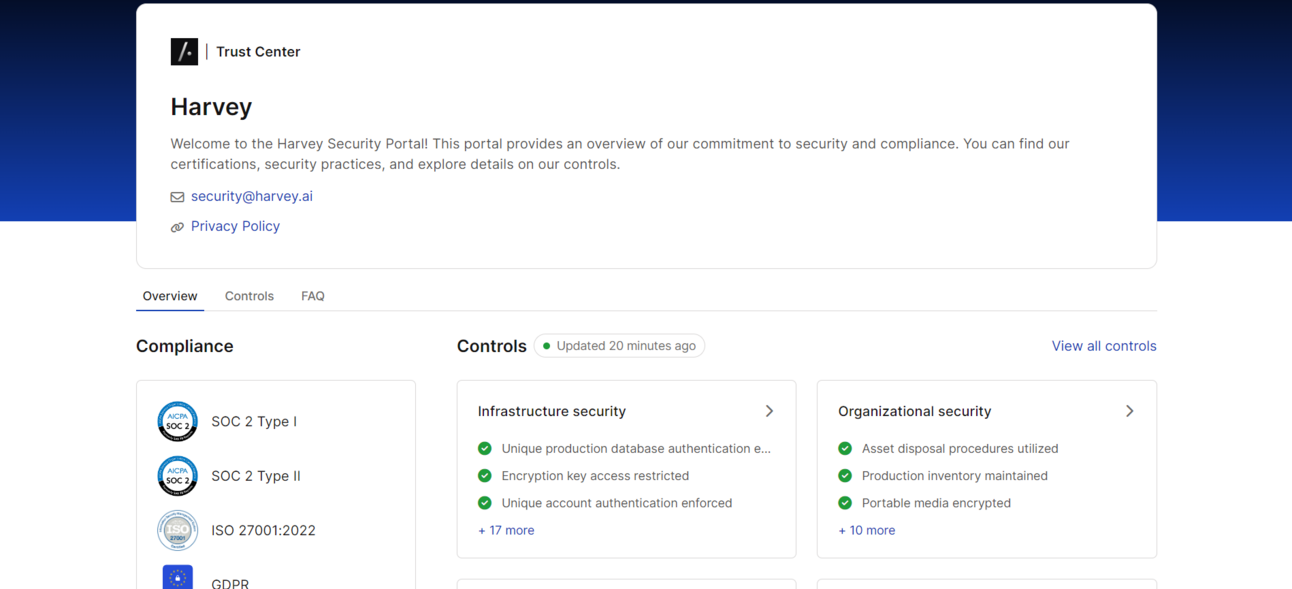
Task: Show + 10 more organizational controls
Action: (x=866, y=531)
